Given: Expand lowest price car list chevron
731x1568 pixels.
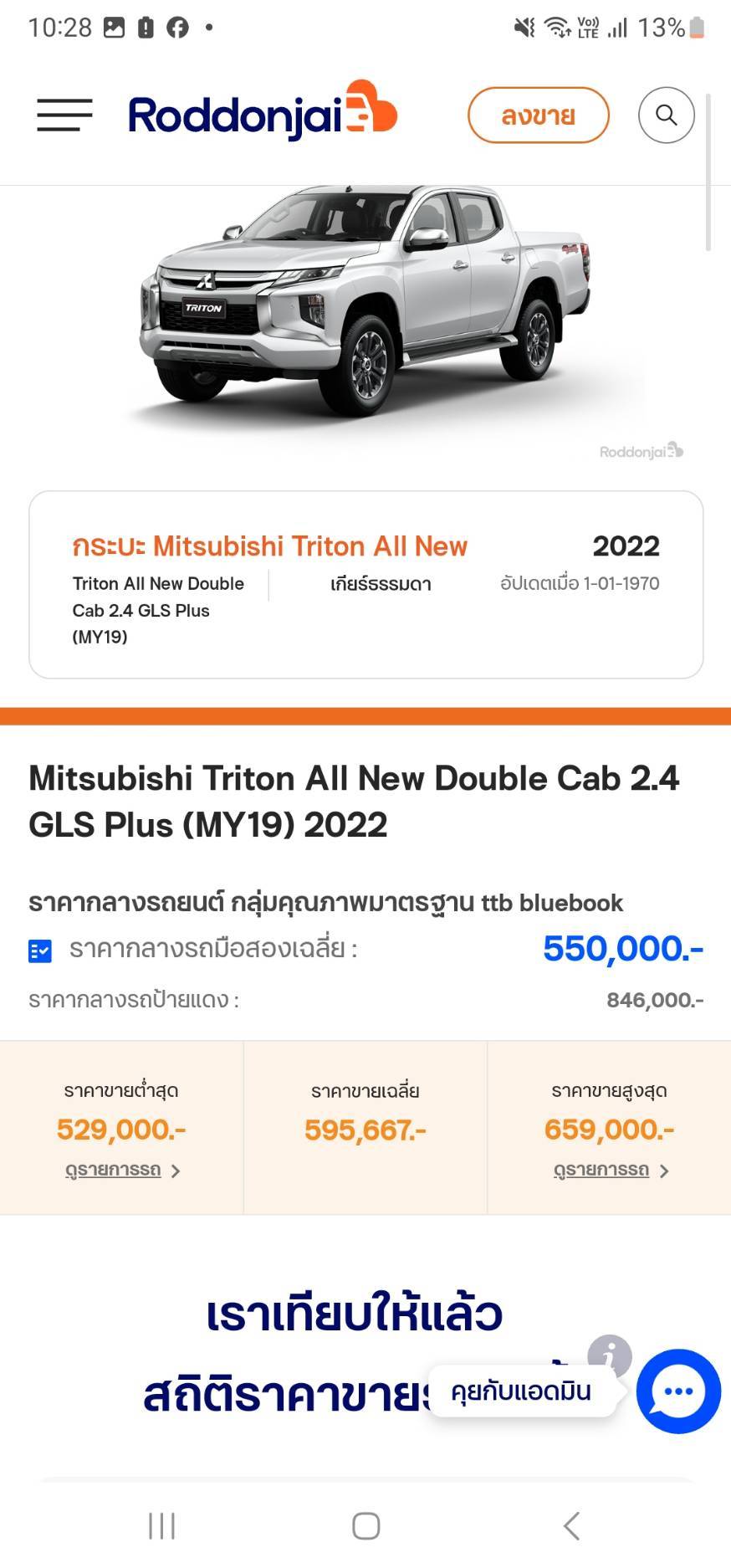Looking at the screenshot, I should 176,1171.
